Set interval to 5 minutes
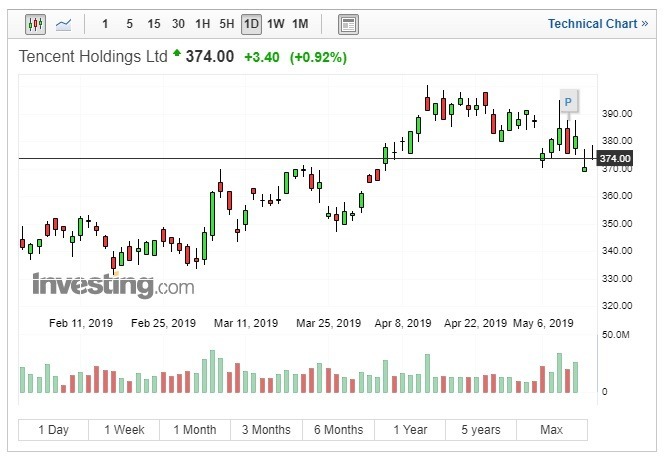671x461 pixels. (x=130, y=24)
